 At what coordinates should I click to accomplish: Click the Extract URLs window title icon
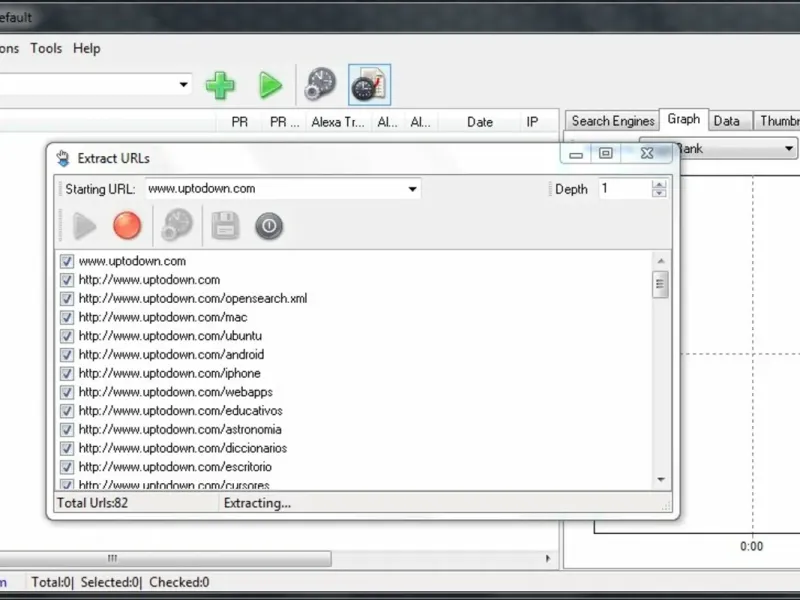click(x=63, y=159)
